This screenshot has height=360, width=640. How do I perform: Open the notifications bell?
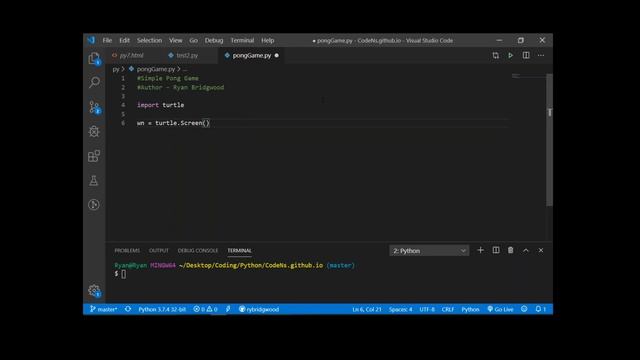[x=540, y=309]
